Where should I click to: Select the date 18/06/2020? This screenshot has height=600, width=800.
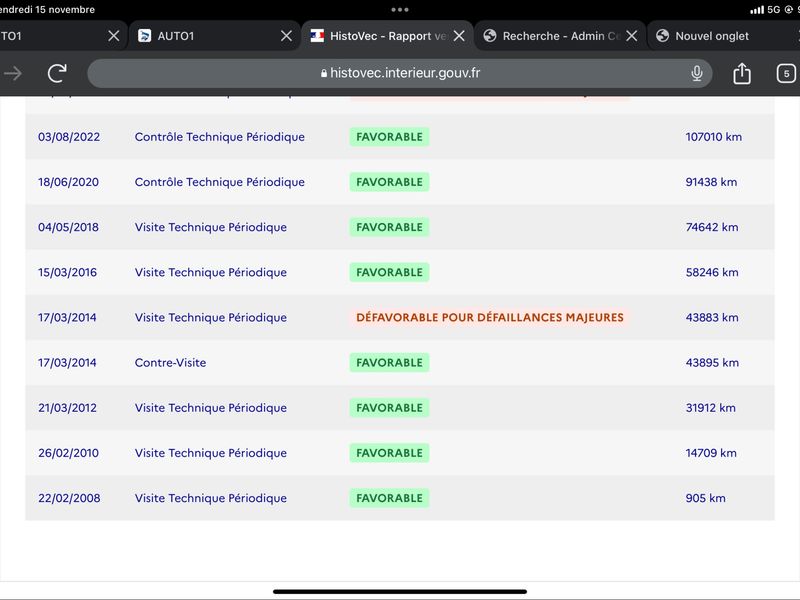click(x=68, y=182)
